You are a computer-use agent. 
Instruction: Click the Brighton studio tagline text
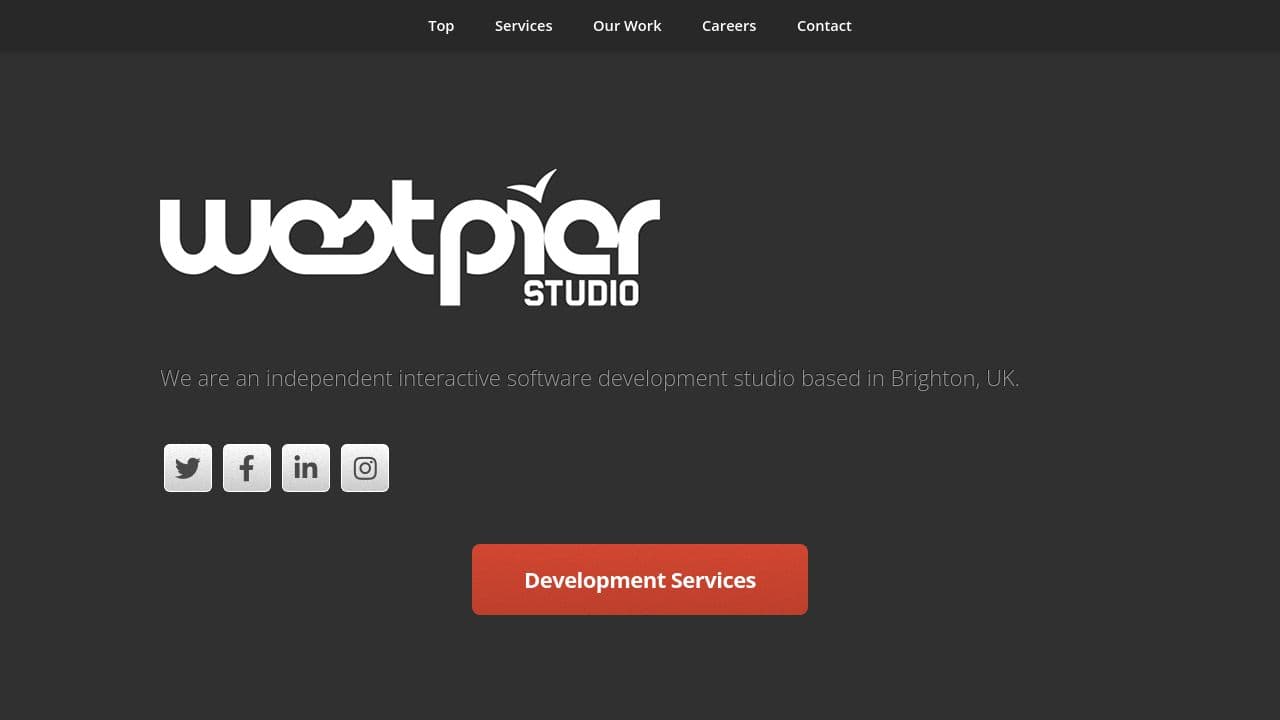589,378
